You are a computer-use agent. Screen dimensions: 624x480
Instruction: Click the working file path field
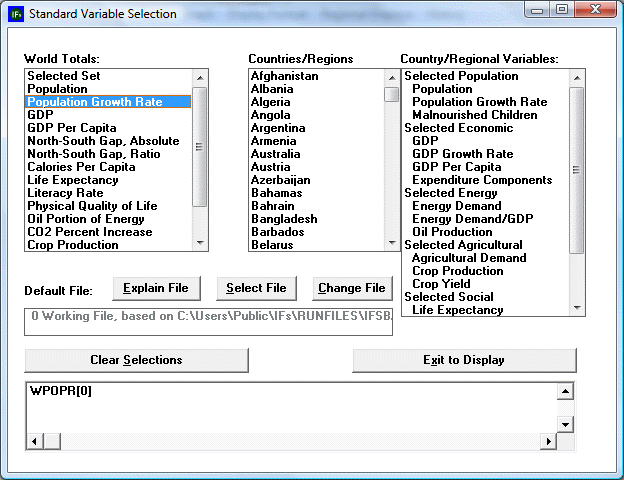(209, 321)
